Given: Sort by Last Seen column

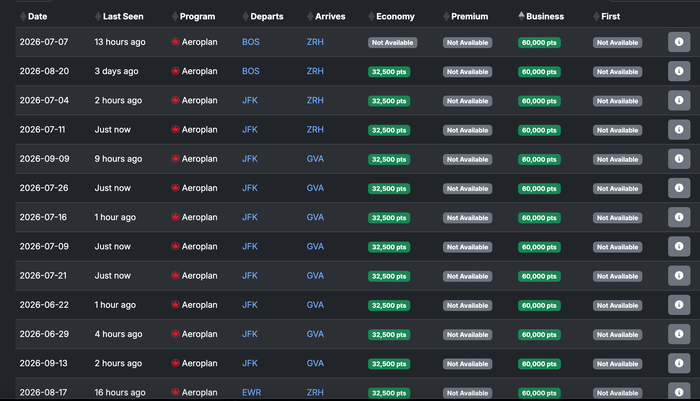Looking at the screenshot, I should pyautogui.click(x=119, y=17).
